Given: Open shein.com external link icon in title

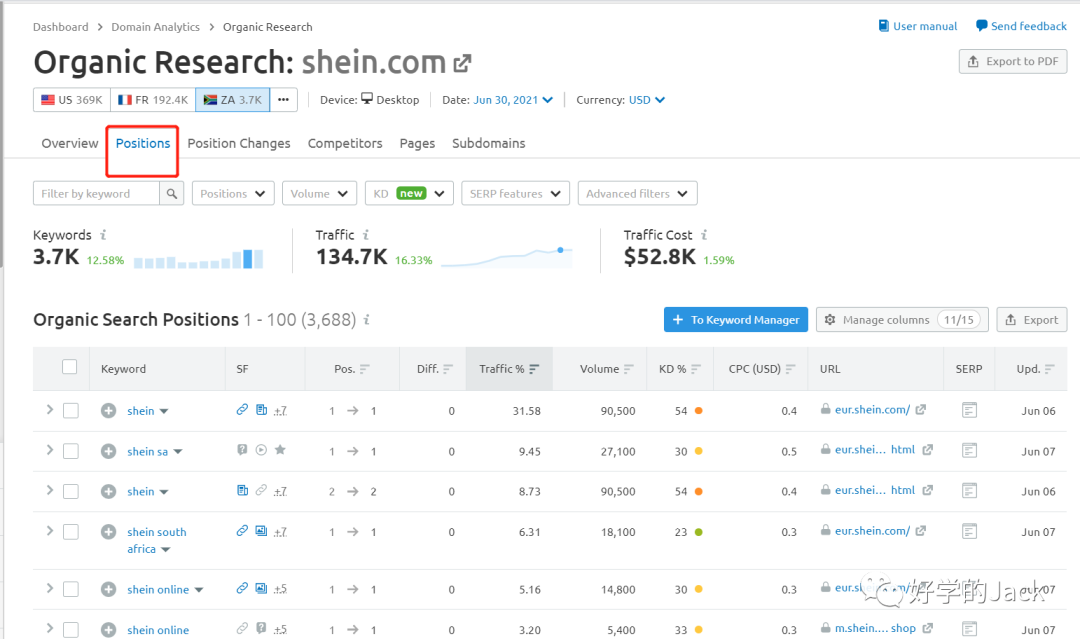Looking at the screenshot, I should tap(462, 63).
